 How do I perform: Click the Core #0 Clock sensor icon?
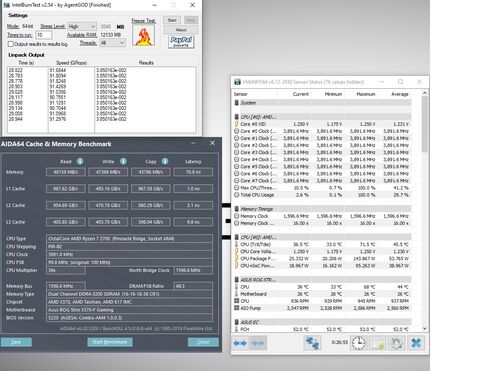(x=236, y=131)
